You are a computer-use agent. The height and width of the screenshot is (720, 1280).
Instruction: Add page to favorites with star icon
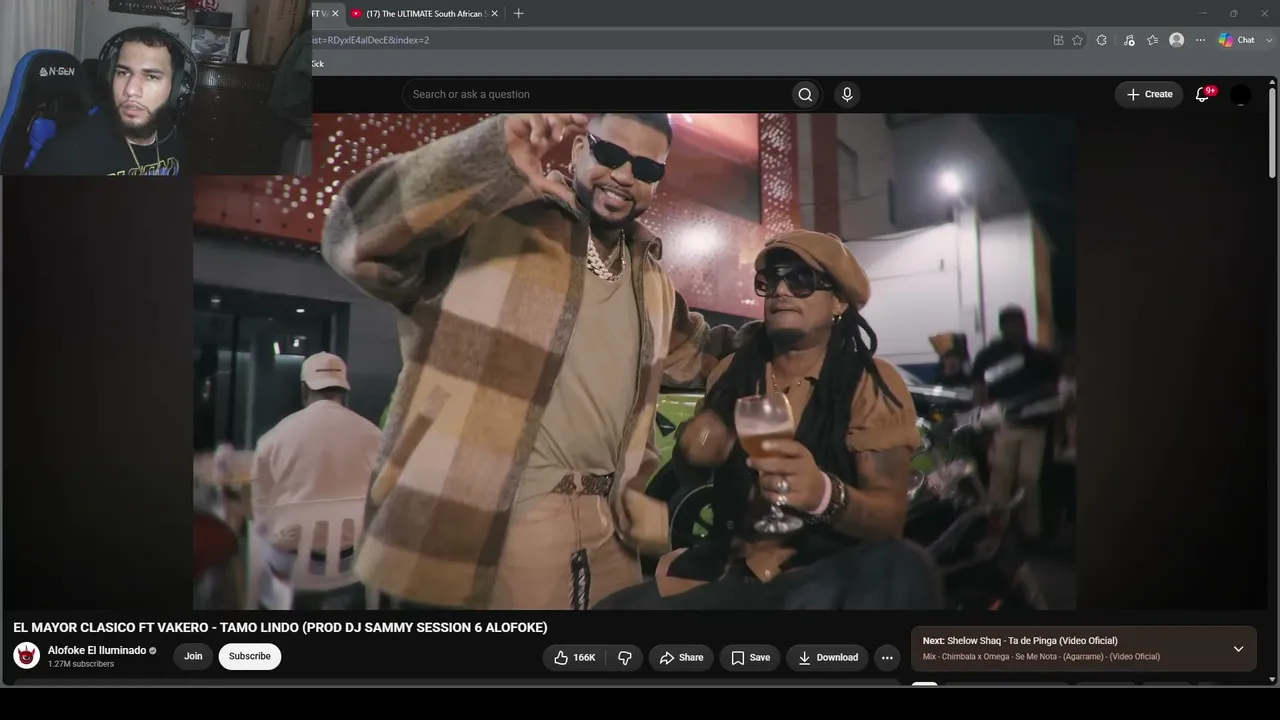pos(1077,40)
